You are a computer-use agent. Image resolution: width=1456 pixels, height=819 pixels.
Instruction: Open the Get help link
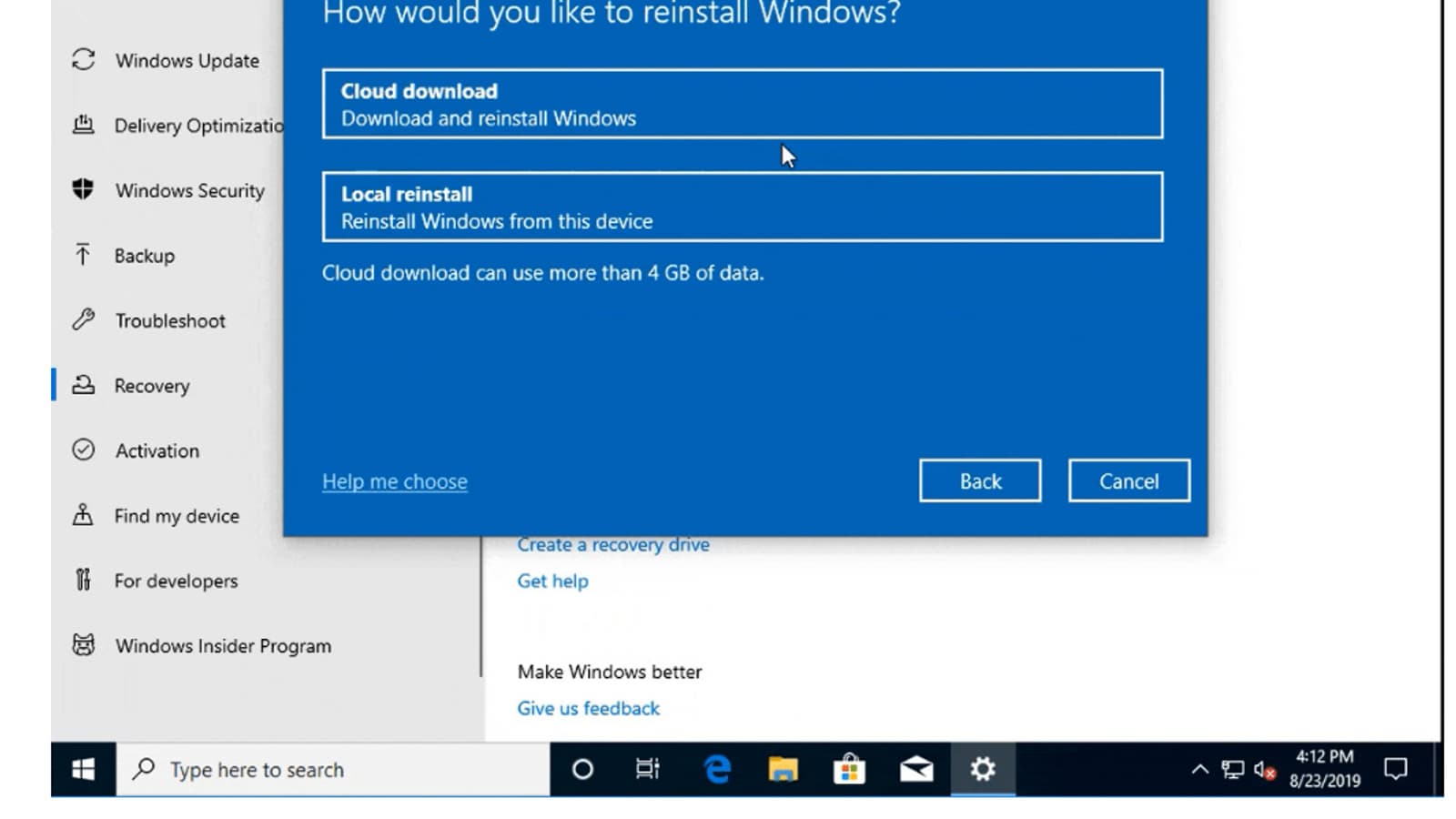pos(552,581)
